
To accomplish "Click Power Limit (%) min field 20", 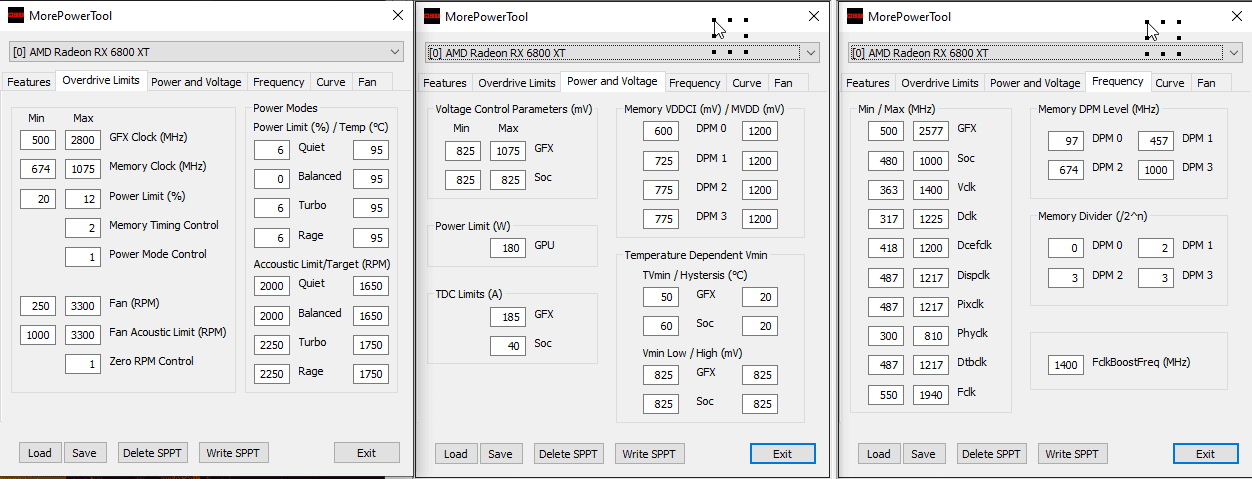I will [x=37, y=199].
